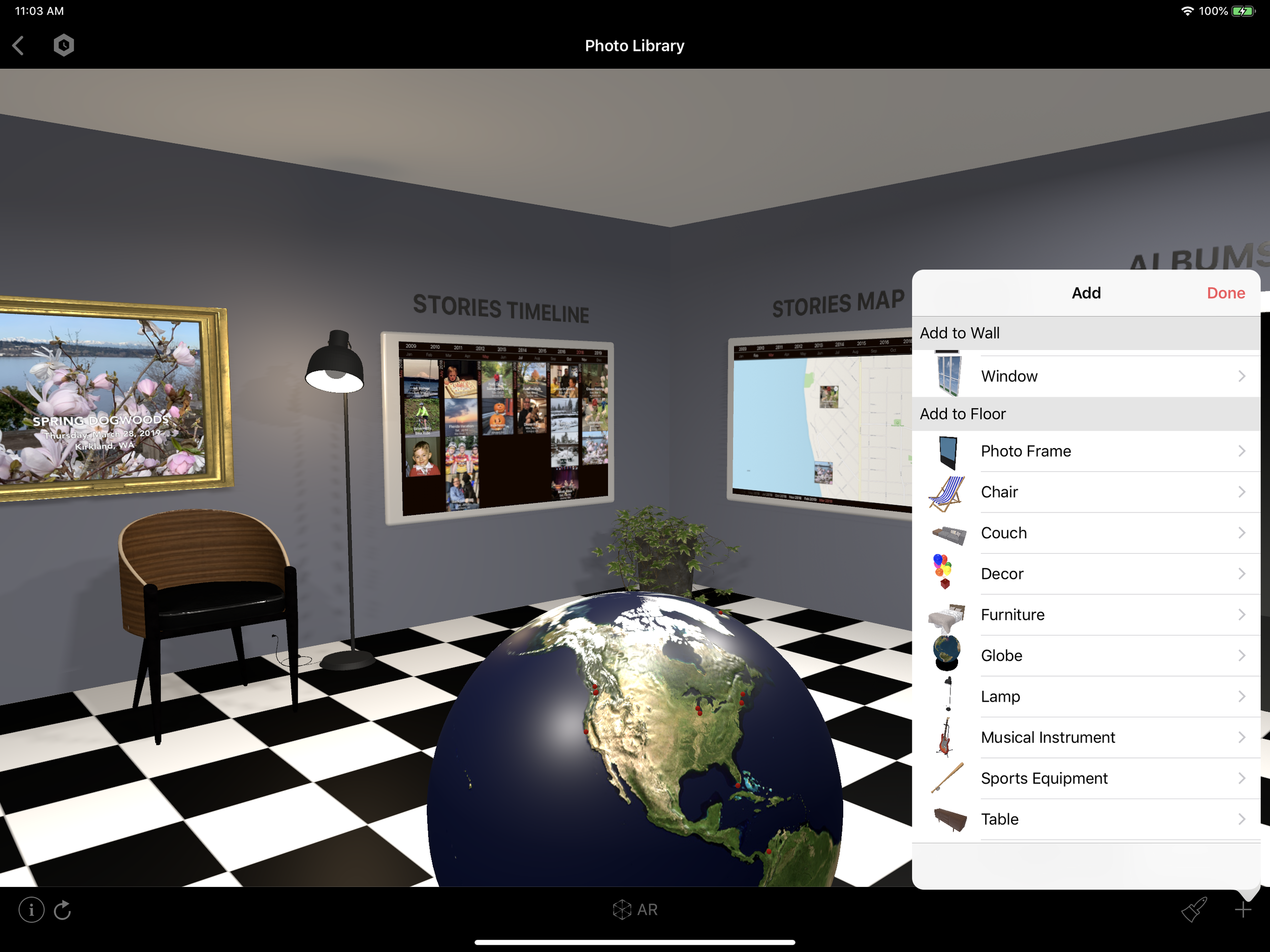1270x952 pixels.
Task: Click the photo frame thumbnail icon
Action: point(948,452)
